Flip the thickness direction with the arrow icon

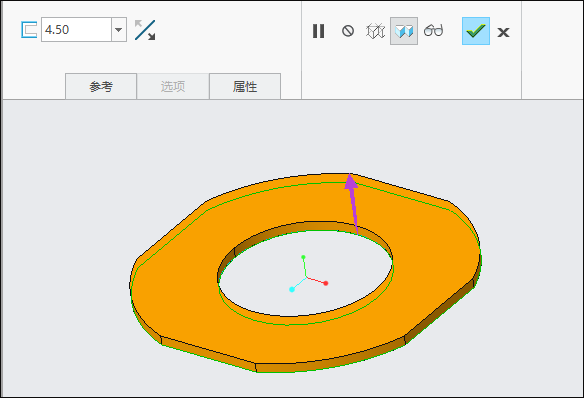click(x=145, y=30)
